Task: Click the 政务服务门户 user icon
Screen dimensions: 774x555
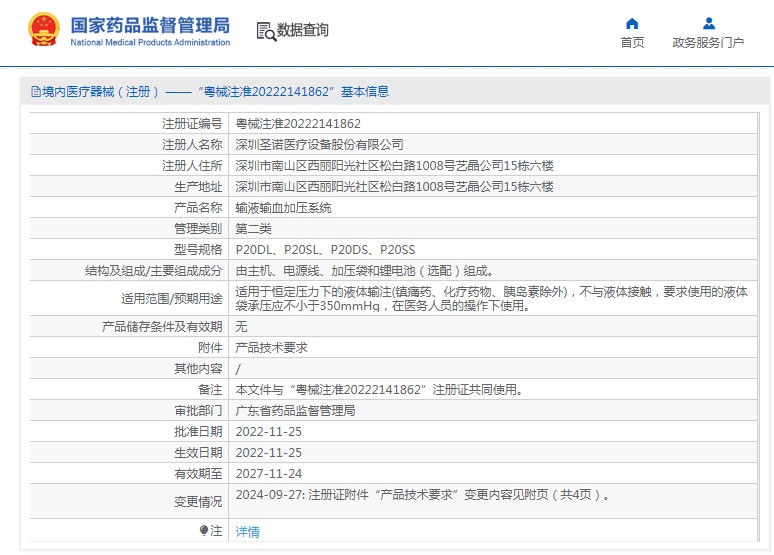Action: pyautogui.click(x=709, y=23)
